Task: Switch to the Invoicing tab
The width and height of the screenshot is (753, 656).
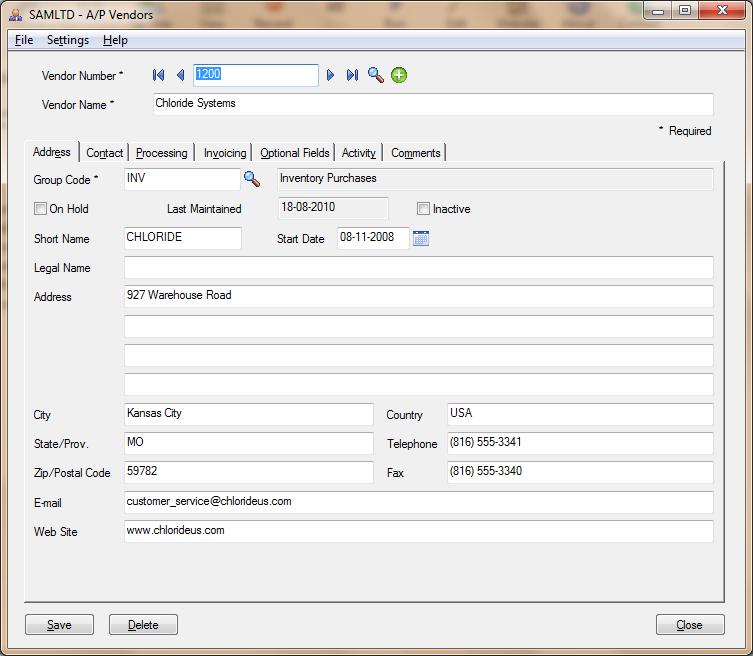Action: (x=225, y=153)
